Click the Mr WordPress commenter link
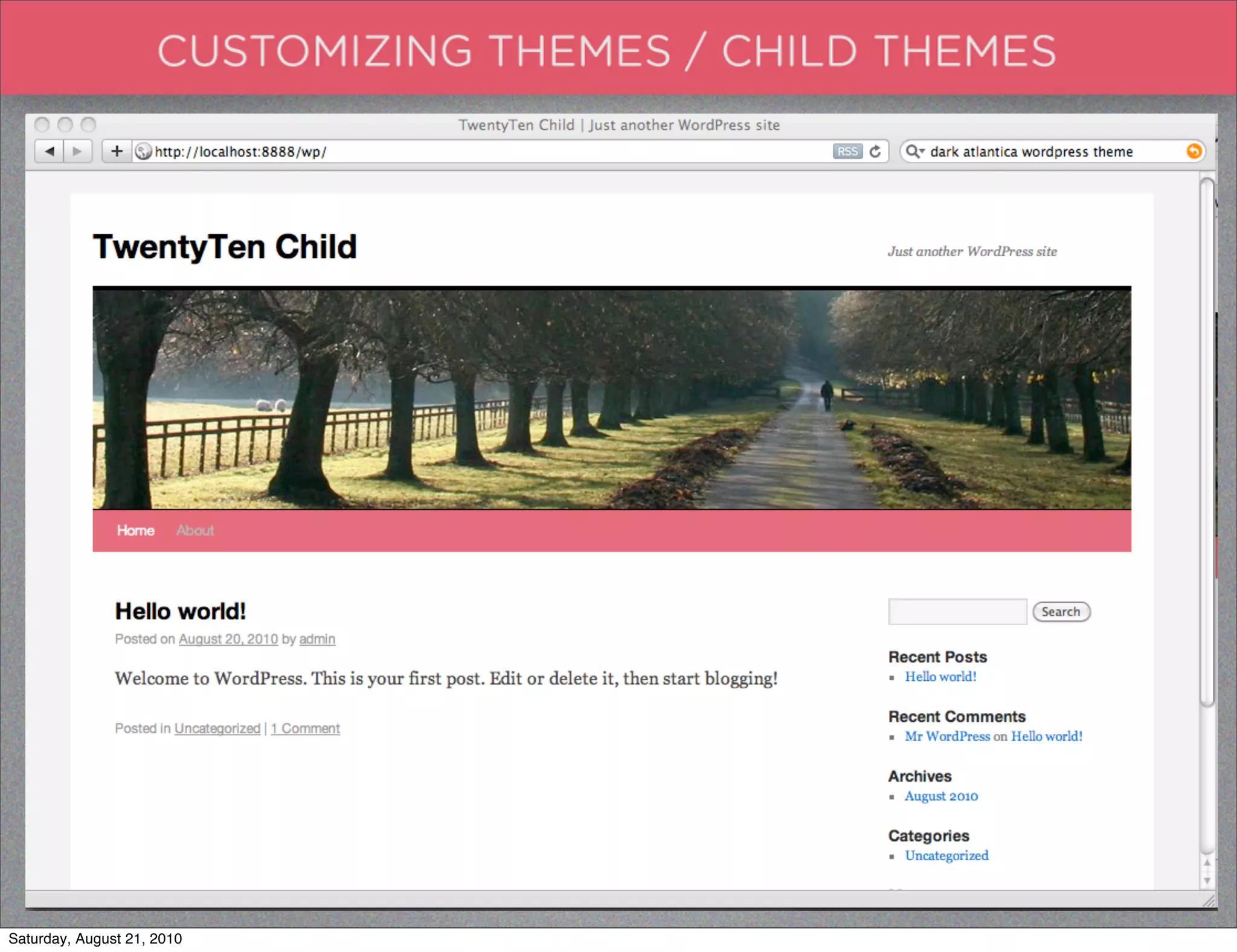The image size is (1237, 952). tap(947, 736)
